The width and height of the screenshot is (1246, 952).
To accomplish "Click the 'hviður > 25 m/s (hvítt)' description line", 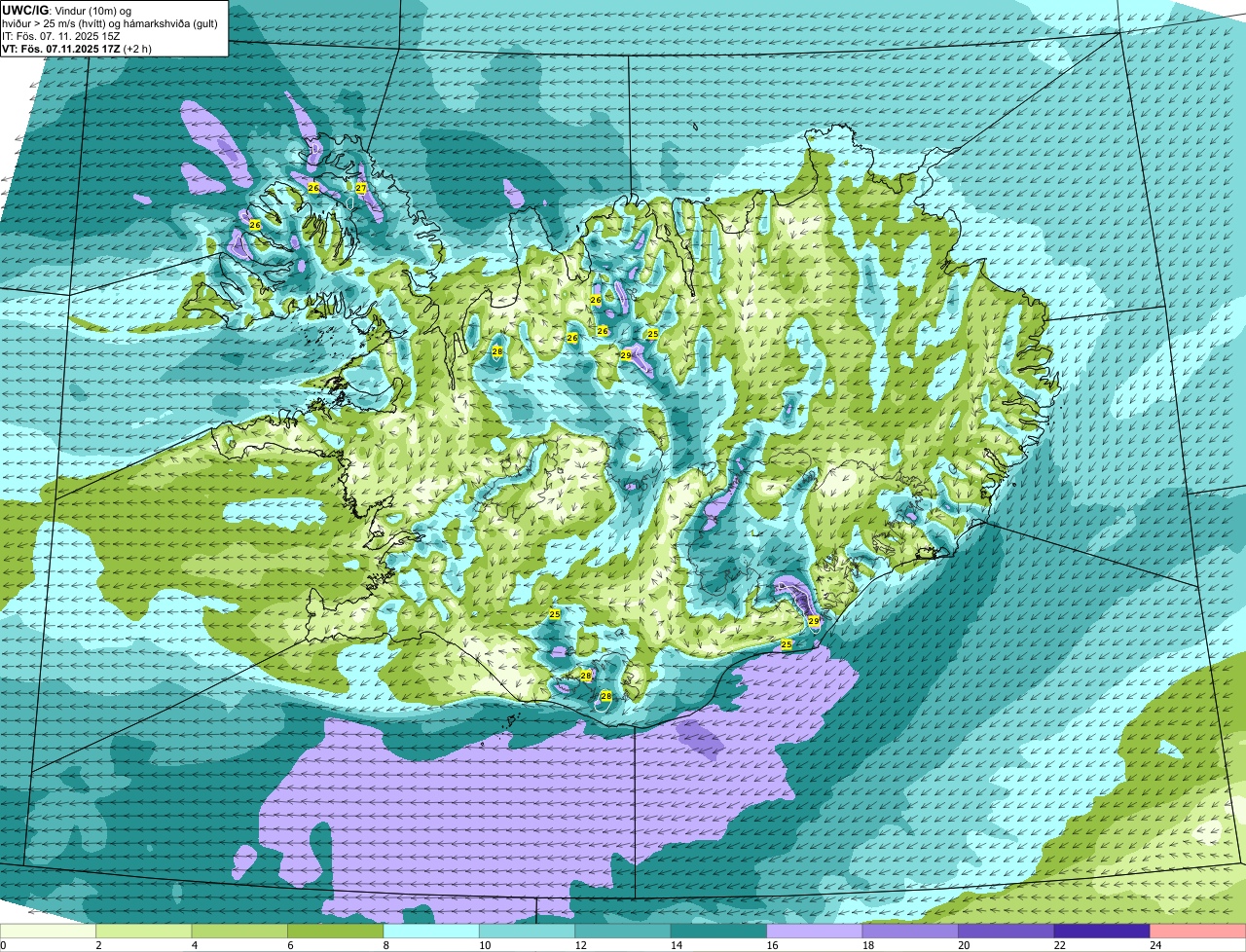I will (x=110, y=23).
